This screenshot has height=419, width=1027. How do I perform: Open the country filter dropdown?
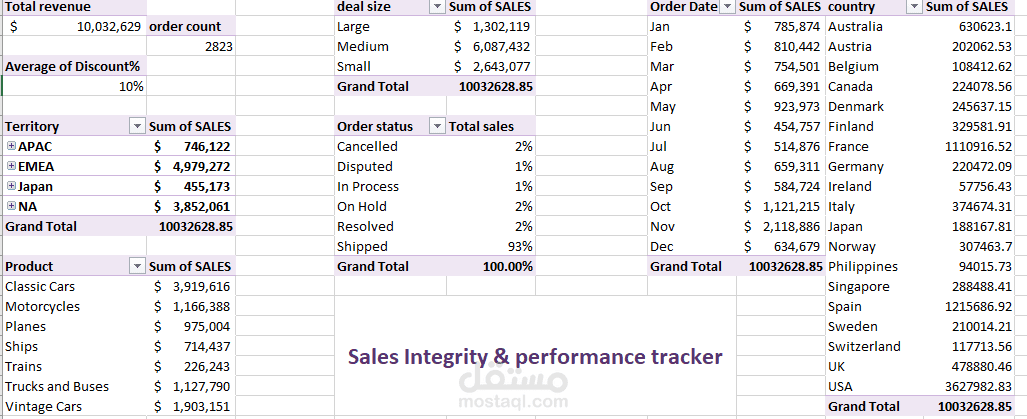coord(914,7)
